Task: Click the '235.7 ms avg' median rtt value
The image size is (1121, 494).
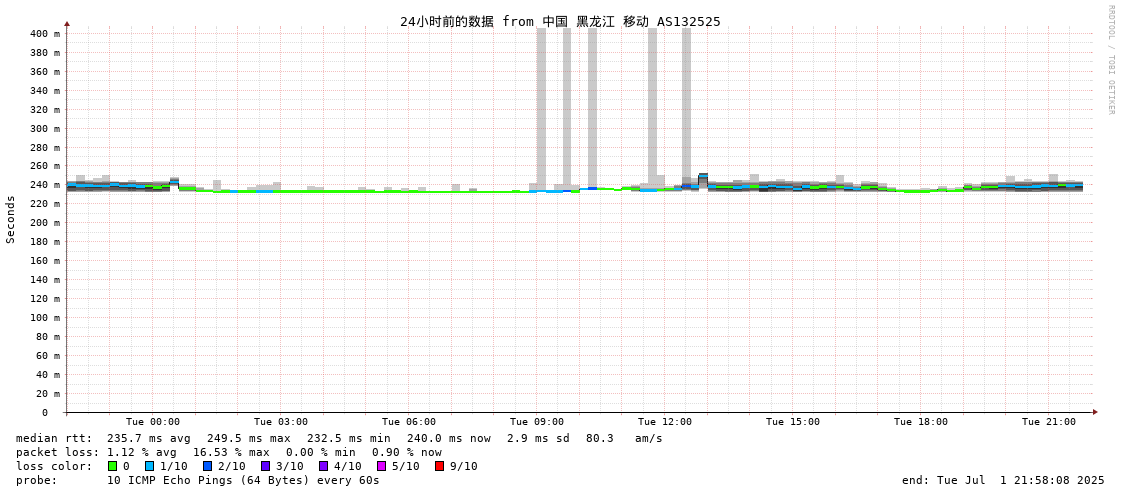Action: point(150,438)
